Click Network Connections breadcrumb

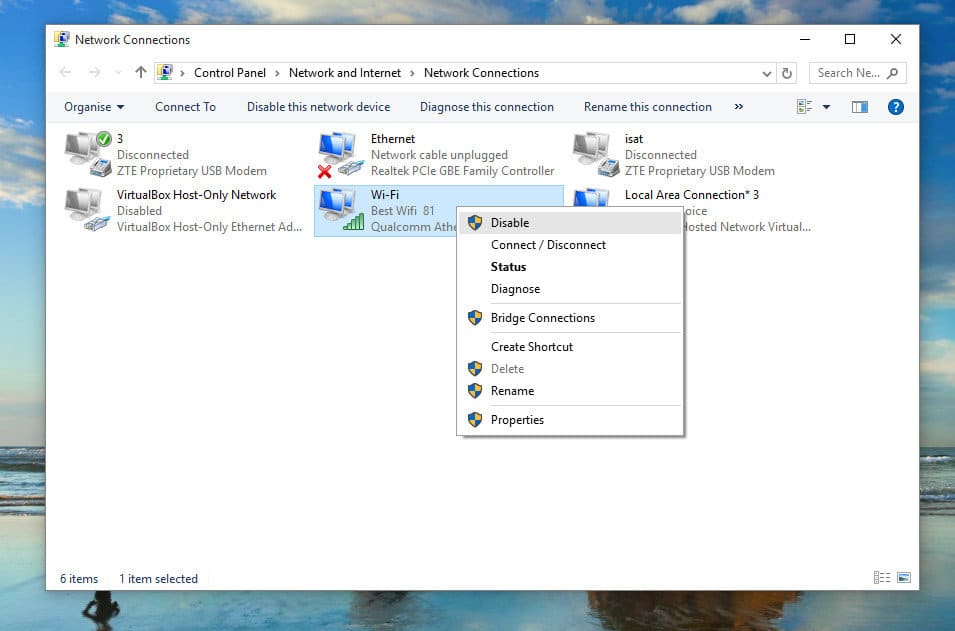point(481,73)
